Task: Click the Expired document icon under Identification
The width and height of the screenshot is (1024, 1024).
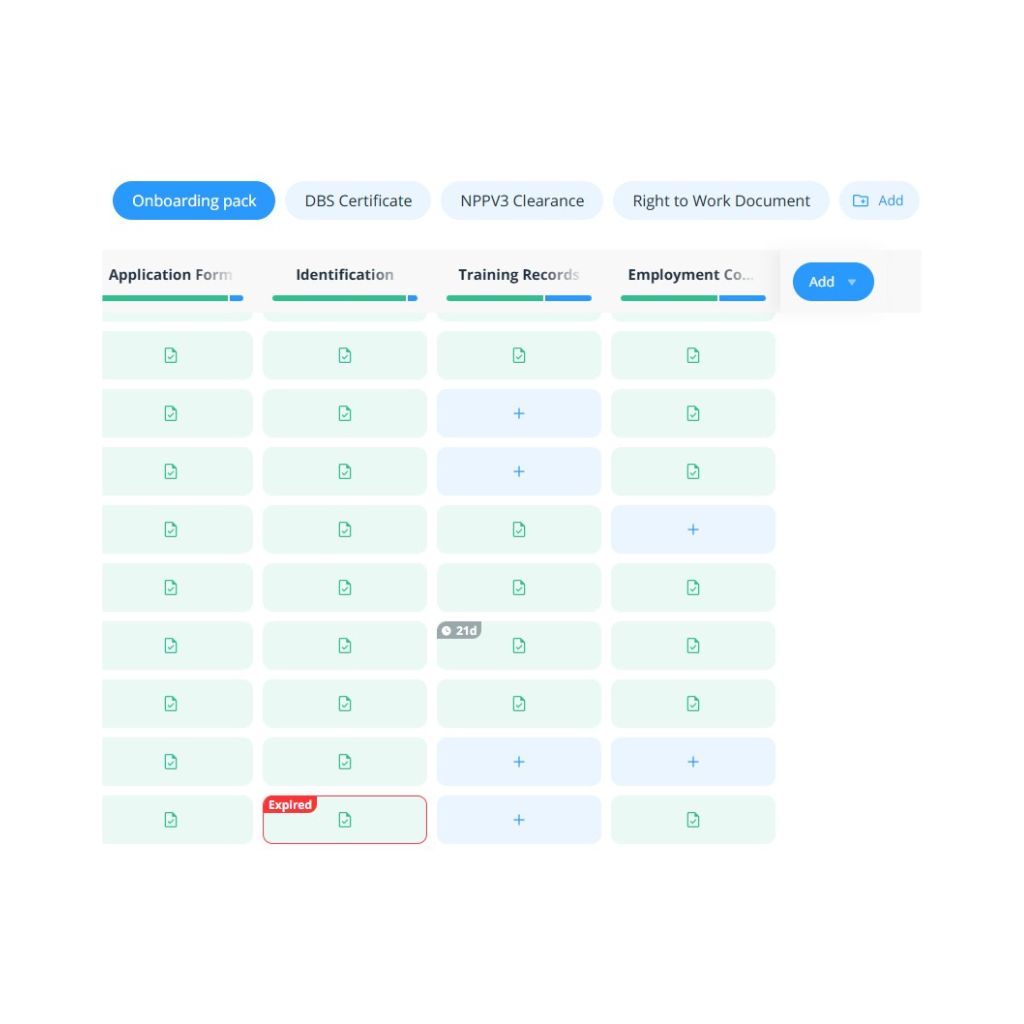Action: click(345, 820)
